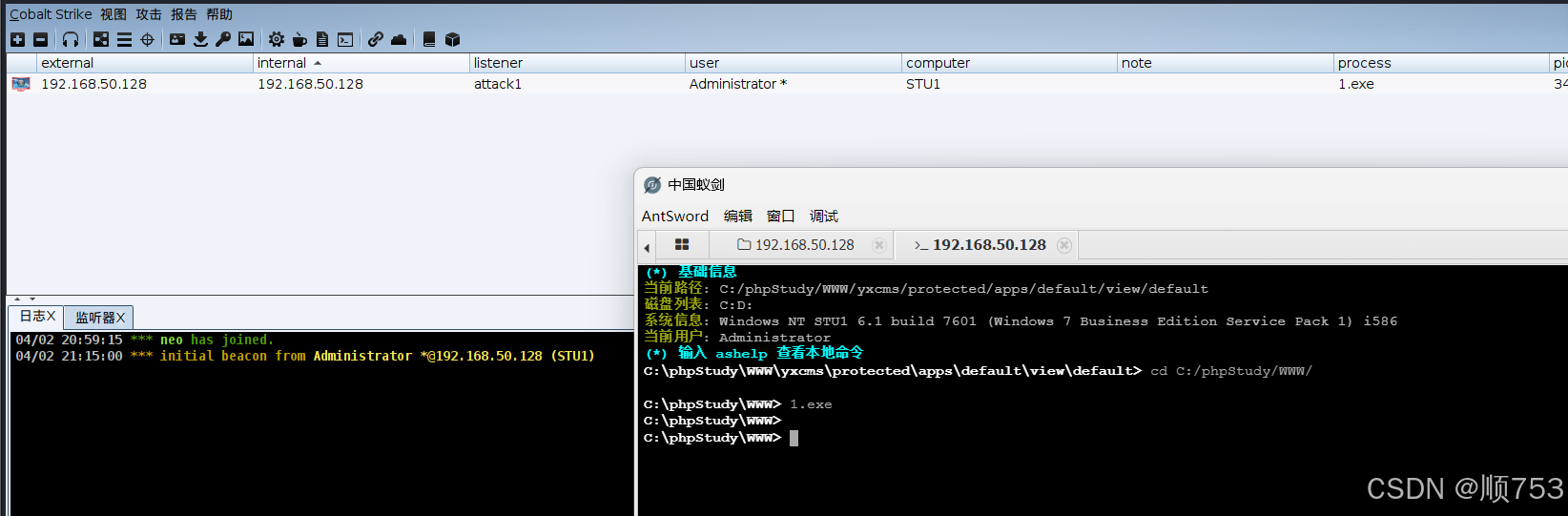The image size is (1568, 516).
Task: Click the cube About icon
Action: click(453, 39)
